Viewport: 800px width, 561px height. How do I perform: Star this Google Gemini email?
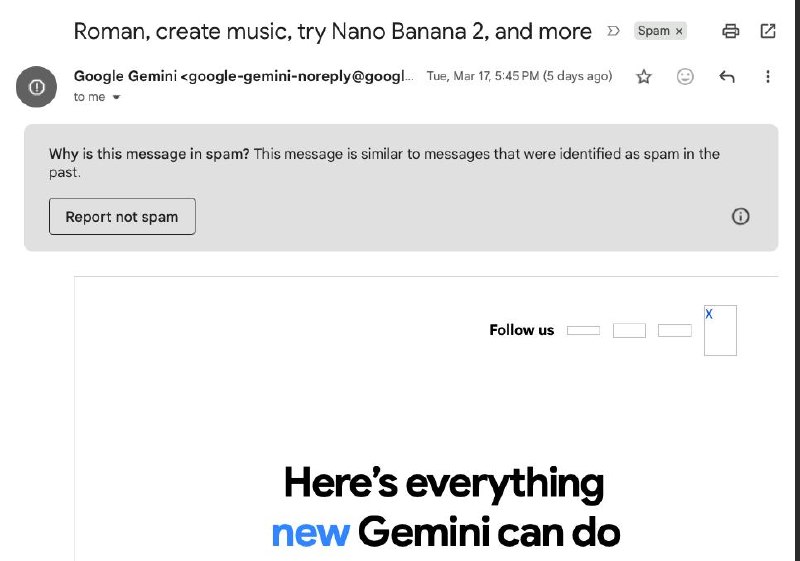tap(644, 77)
